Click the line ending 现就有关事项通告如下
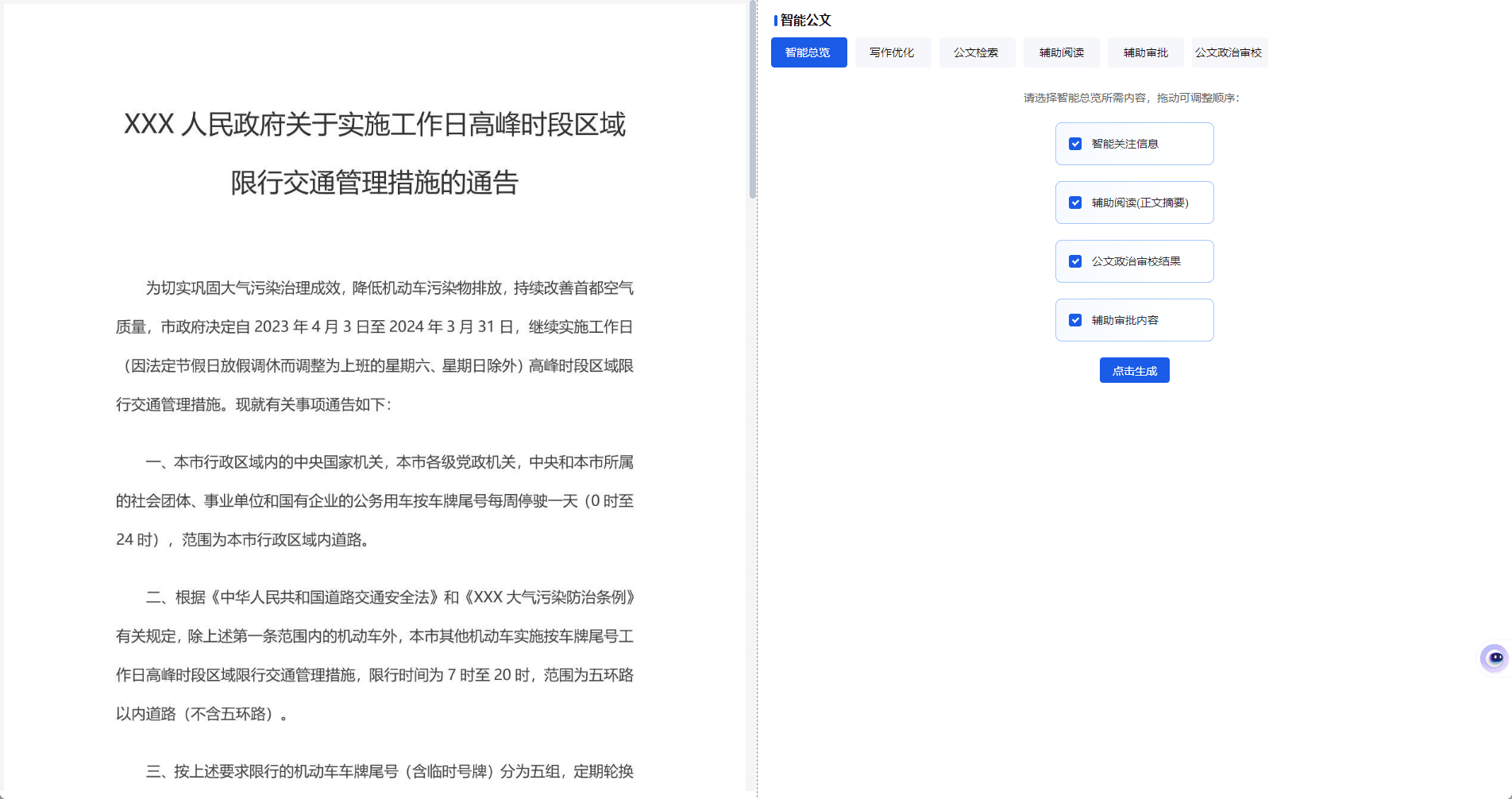 (x=253, y=404)
